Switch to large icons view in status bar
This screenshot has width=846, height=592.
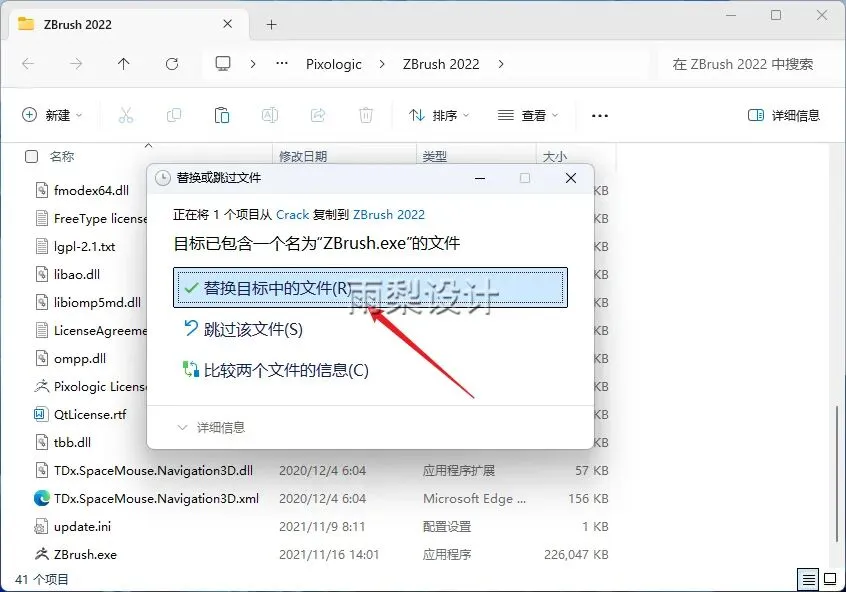click(830, 580)
